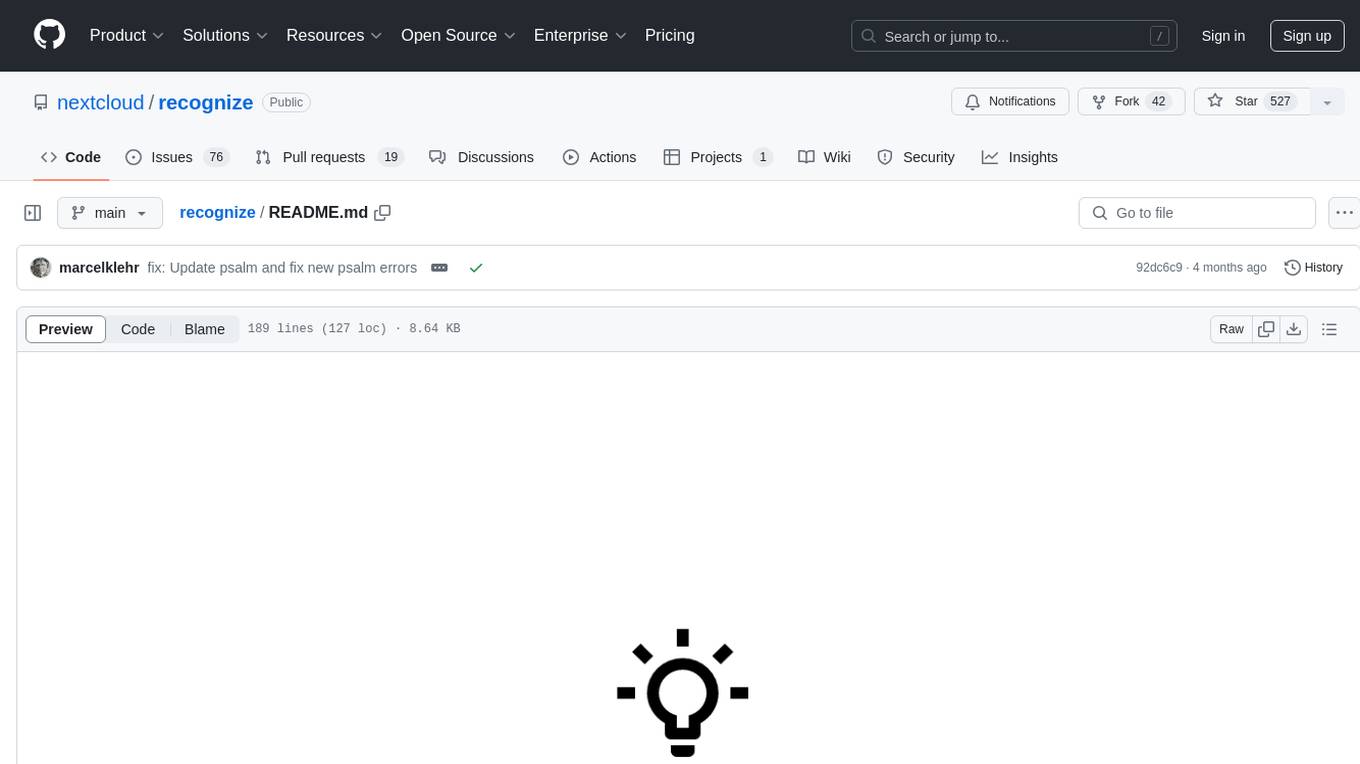Click the GitHub logo icon
The width and height of the screenshot is (1360, 764).
(49, 35)
